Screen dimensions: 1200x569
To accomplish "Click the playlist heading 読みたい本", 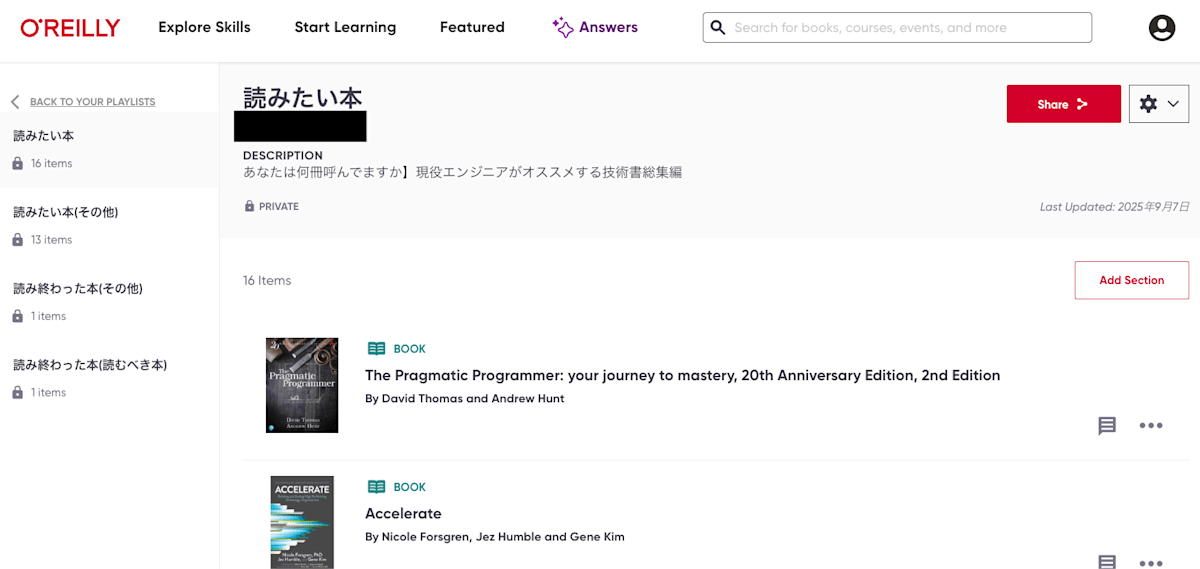I will [303, 97].
